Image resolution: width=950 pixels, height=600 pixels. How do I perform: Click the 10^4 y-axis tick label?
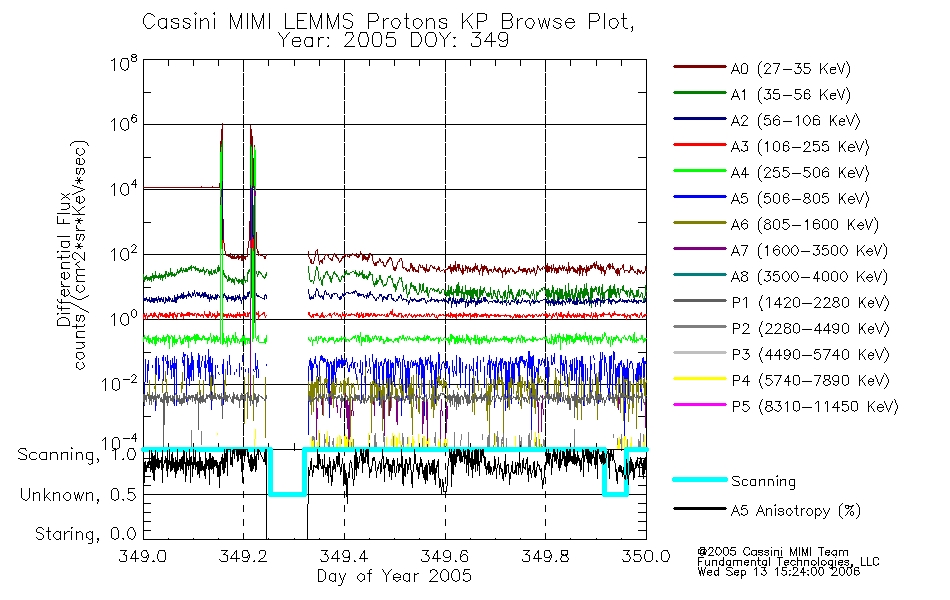[124, 190]
